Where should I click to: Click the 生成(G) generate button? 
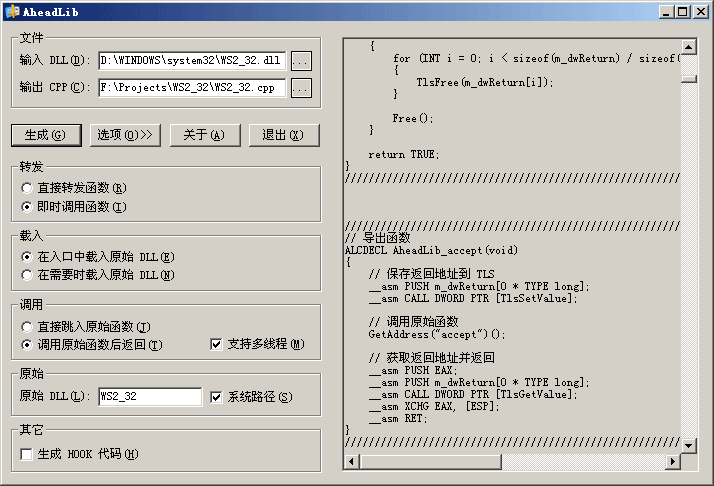pyautogui.click(x=46, y=135)
